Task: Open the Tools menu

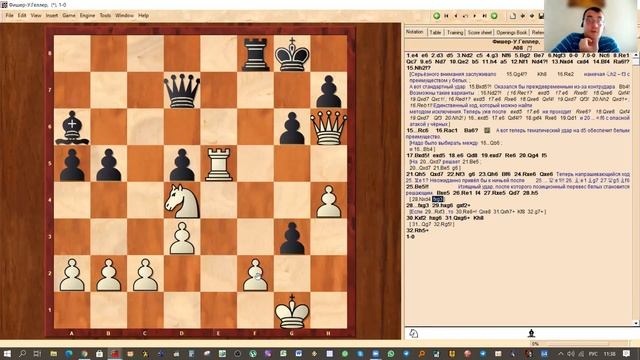Action: (x=105, y=16)
